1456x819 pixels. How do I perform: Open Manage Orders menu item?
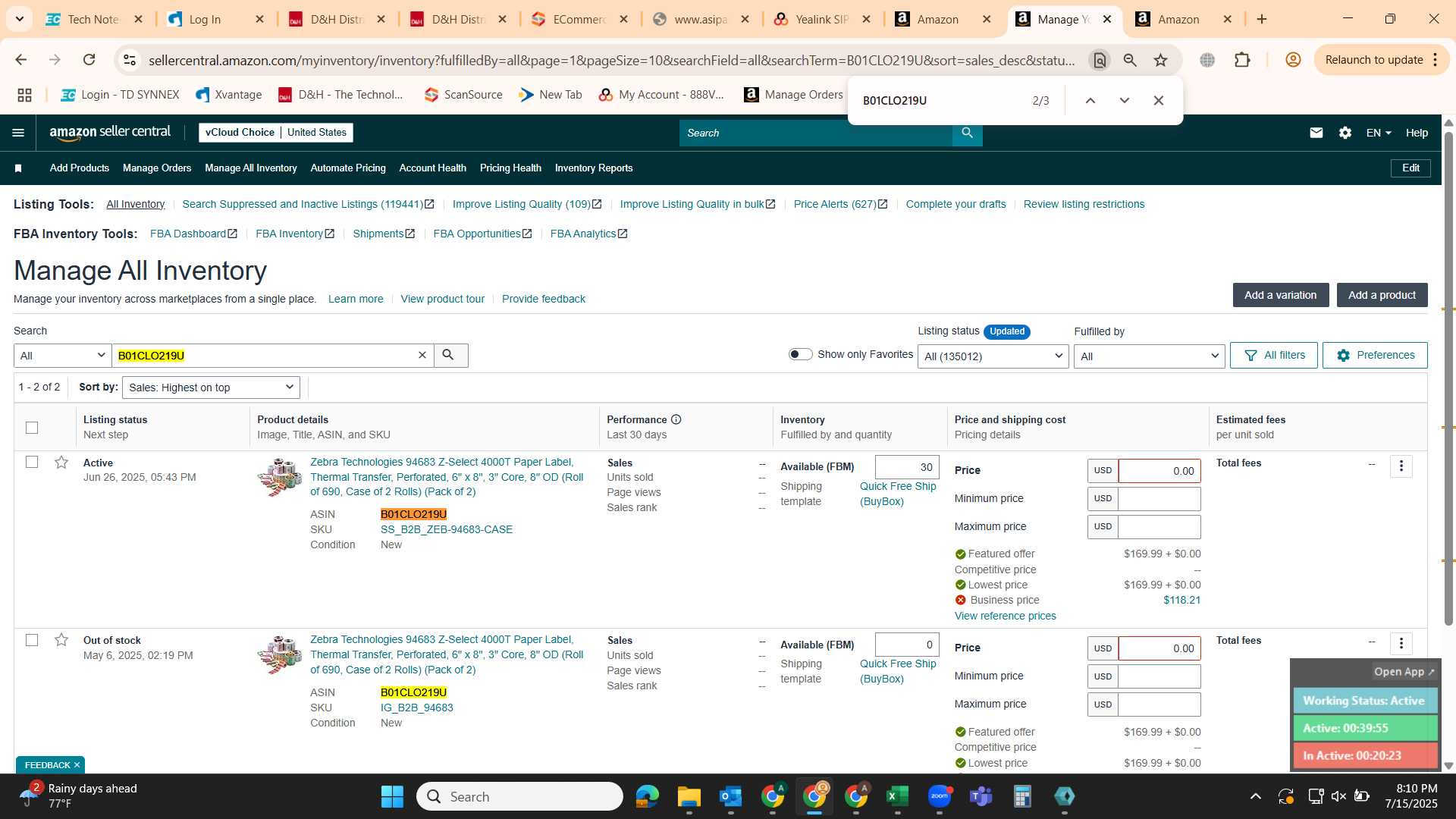point(157,168)
